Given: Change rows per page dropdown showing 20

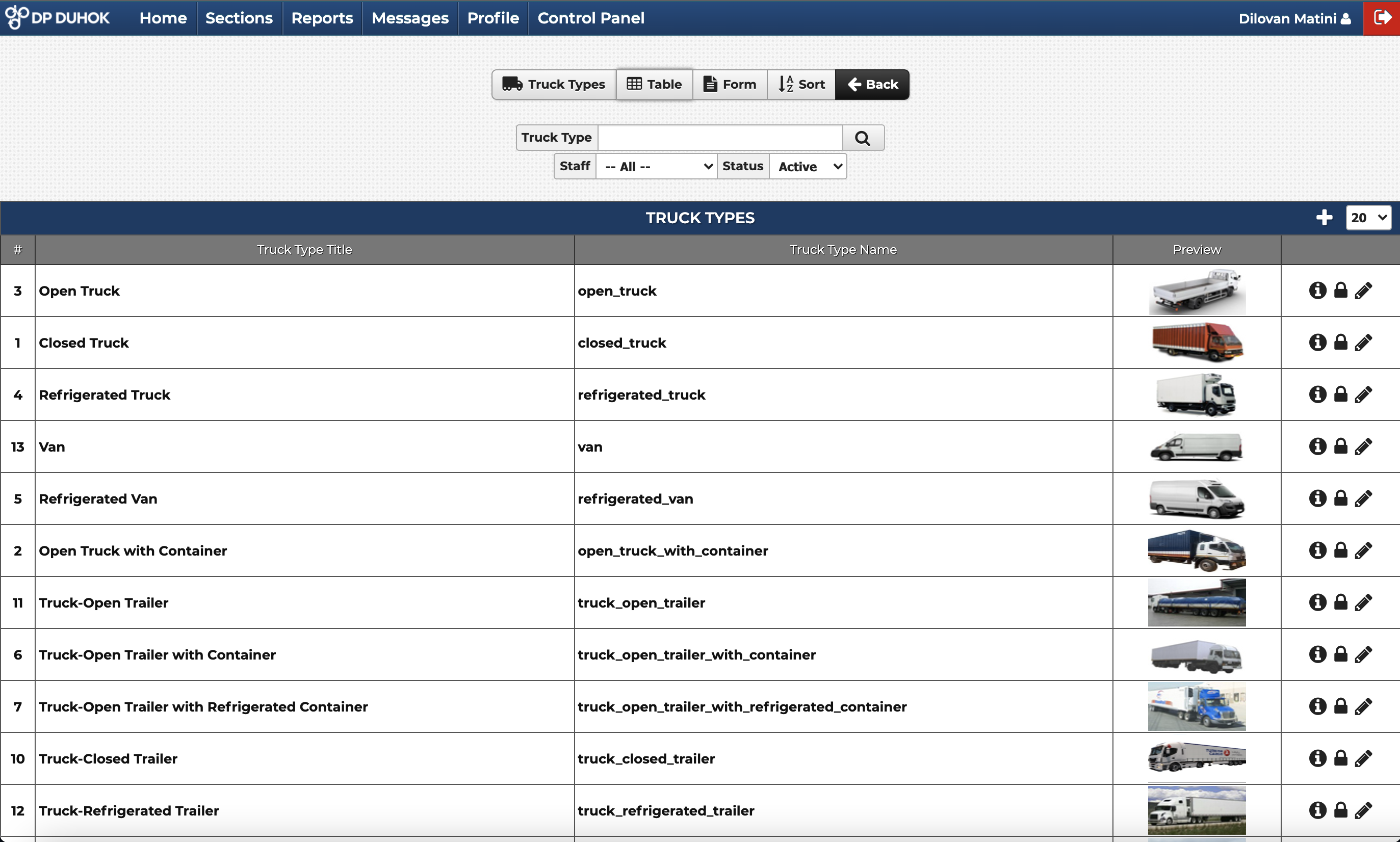Looking at the screenshot, I should [x=1368, y=218].
